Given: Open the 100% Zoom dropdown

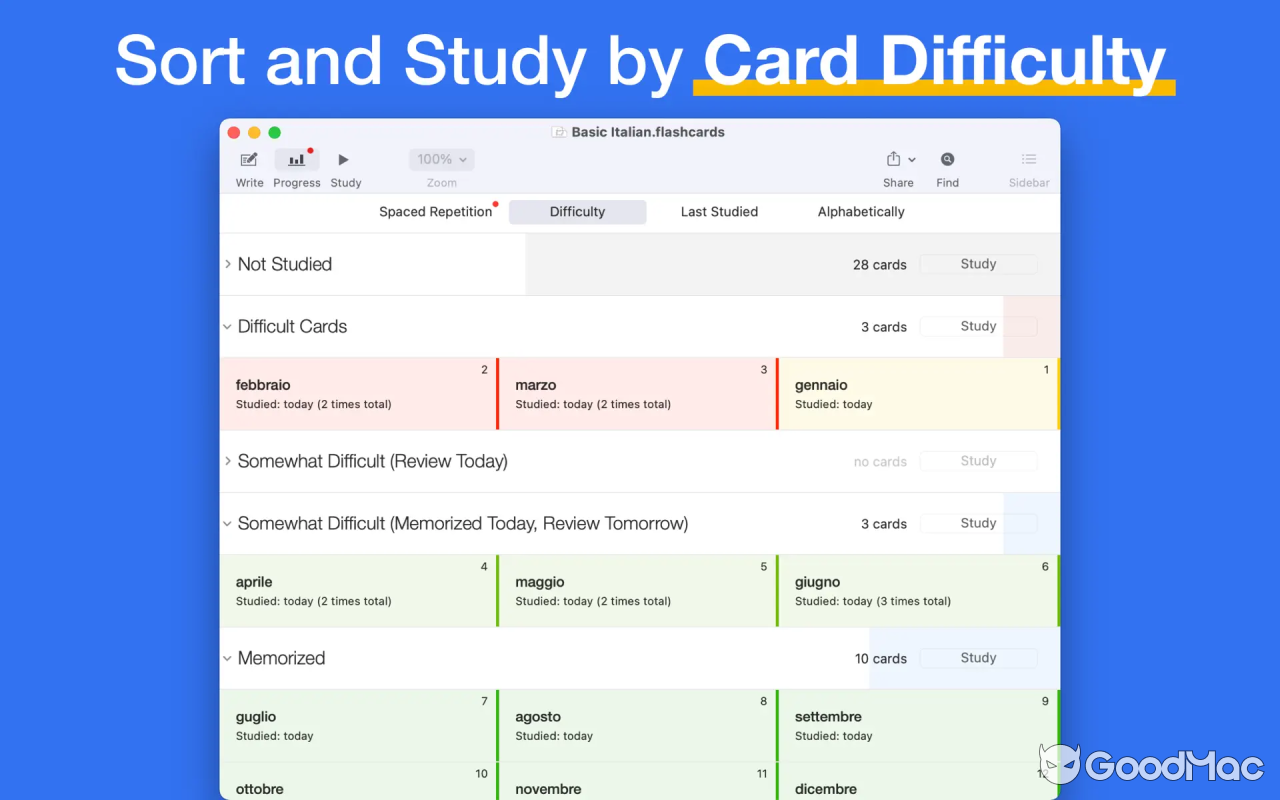Looking at the screenshot, I should click(441, 159).
